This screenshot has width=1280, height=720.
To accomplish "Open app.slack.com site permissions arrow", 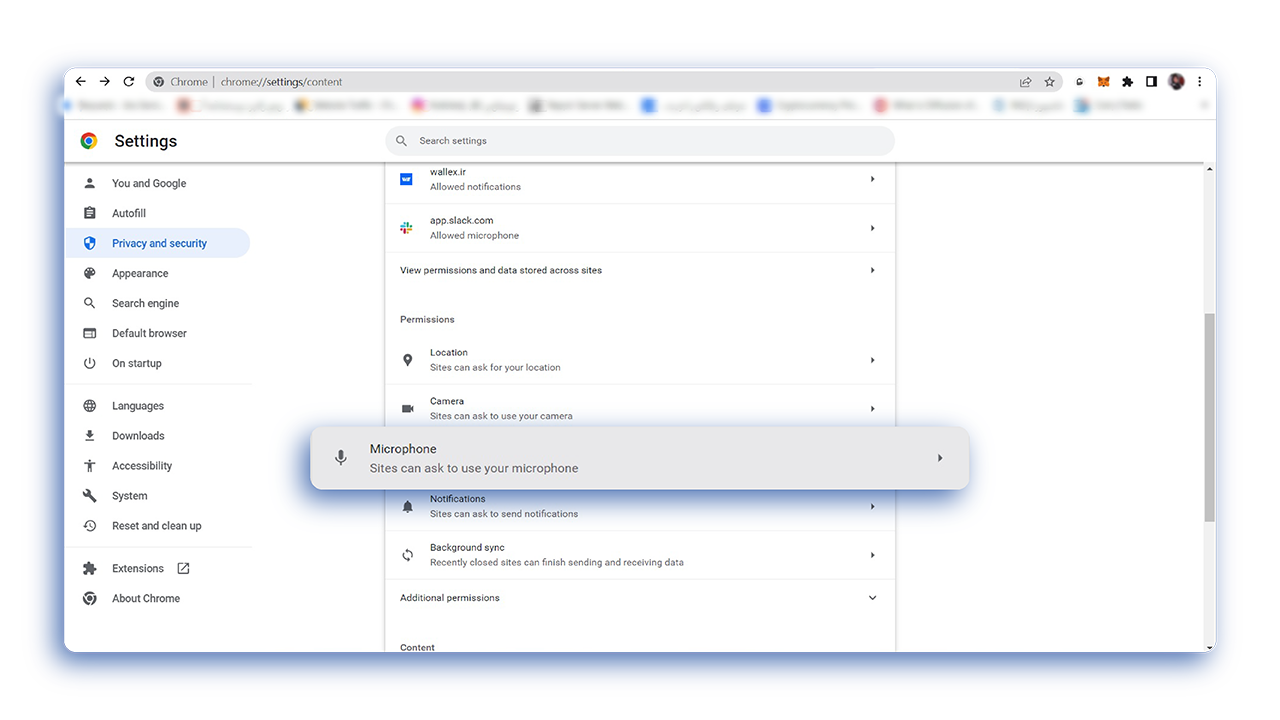I will [872, 228].
